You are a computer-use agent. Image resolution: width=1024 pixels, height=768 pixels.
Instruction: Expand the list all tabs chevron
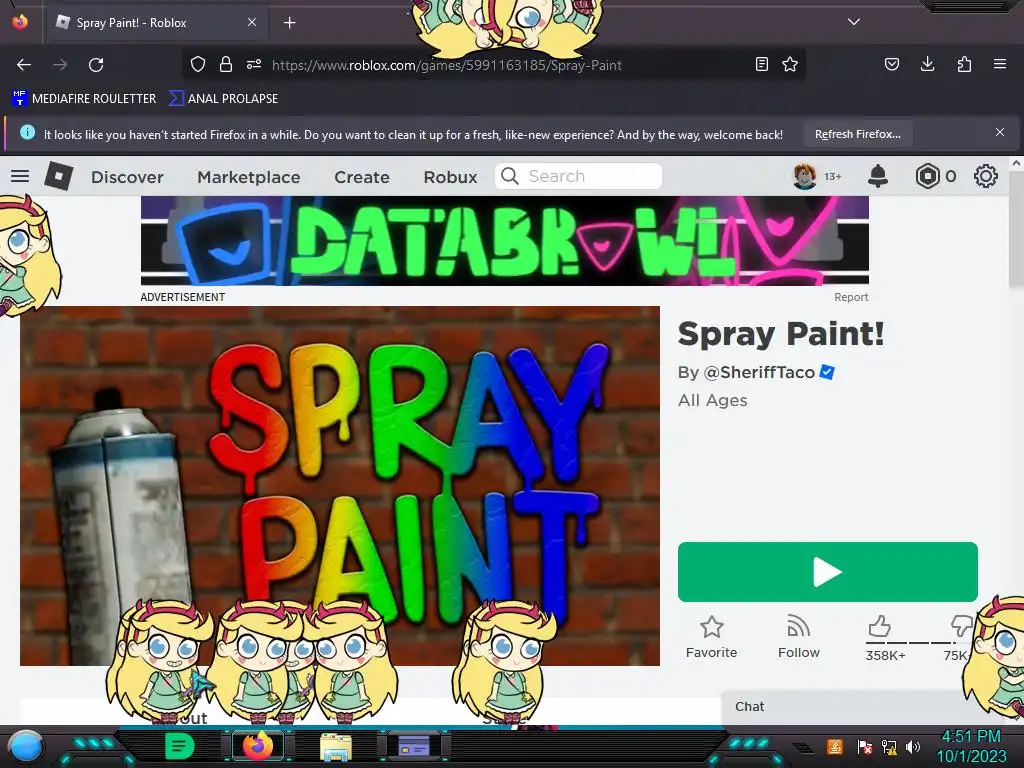click(x=854, y=22)
